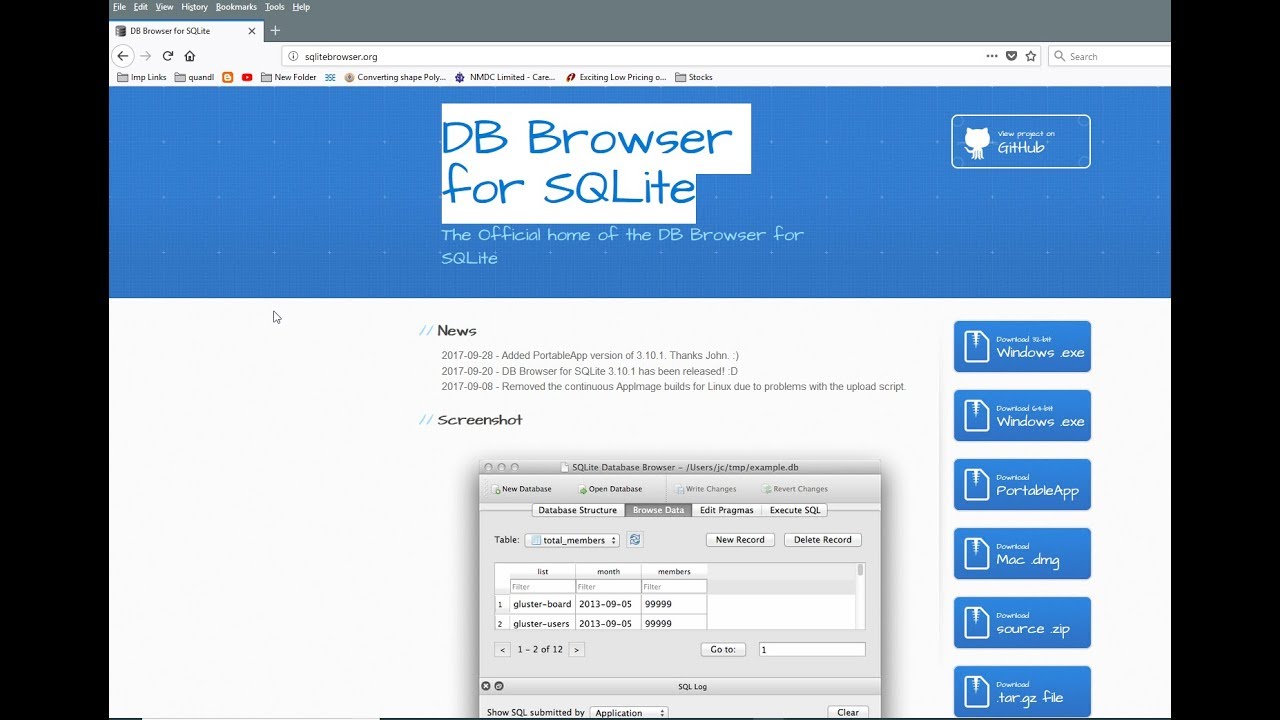Open YouTube bookmark icon in bookmarks bar
1280x720 pixels.
point(247,77)
